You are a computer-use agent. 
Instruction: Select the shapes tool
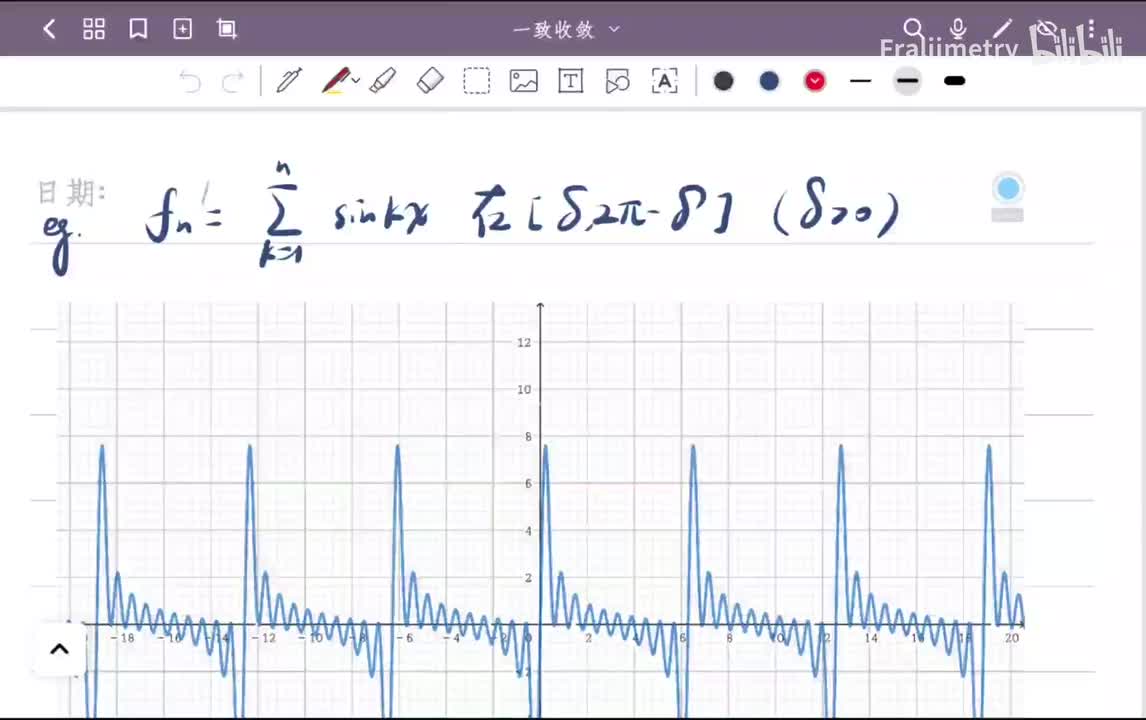coord(618,80)
